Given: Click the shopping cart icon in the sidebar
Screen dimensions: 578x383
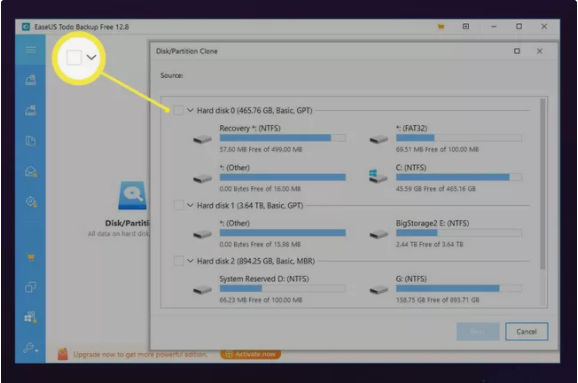Looking at the screenshot, I should (x=31, y=257).
